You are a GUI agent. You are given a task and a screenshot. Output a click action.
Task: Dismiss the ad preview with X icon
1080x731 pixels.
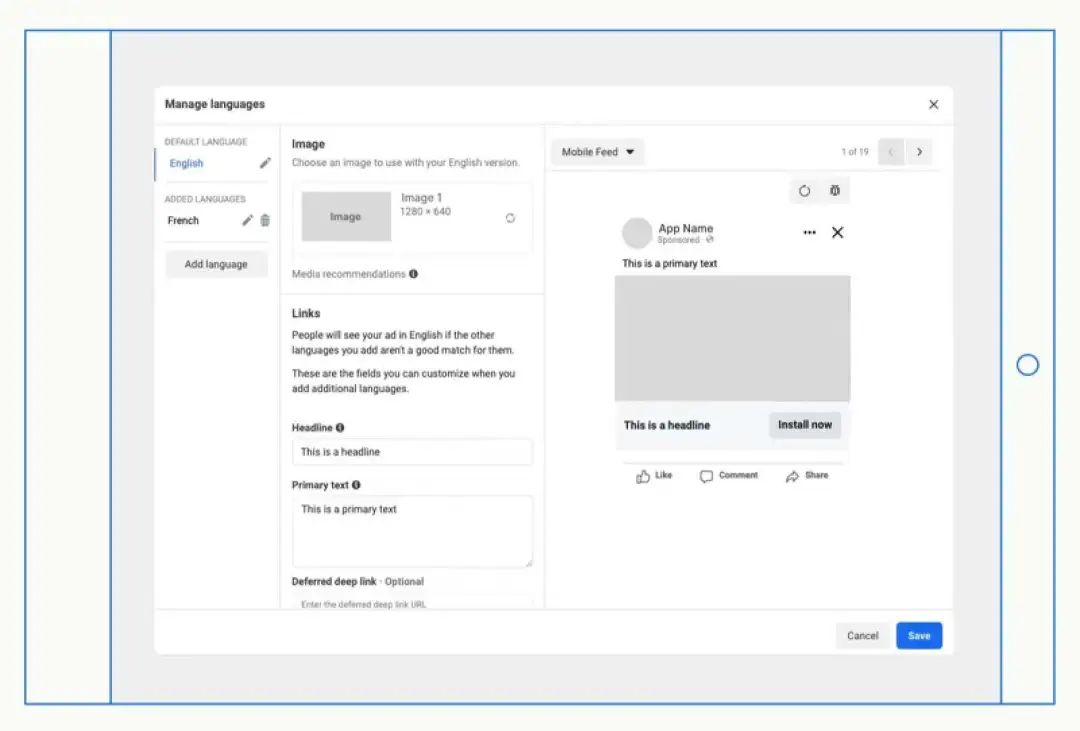(838, 233)
